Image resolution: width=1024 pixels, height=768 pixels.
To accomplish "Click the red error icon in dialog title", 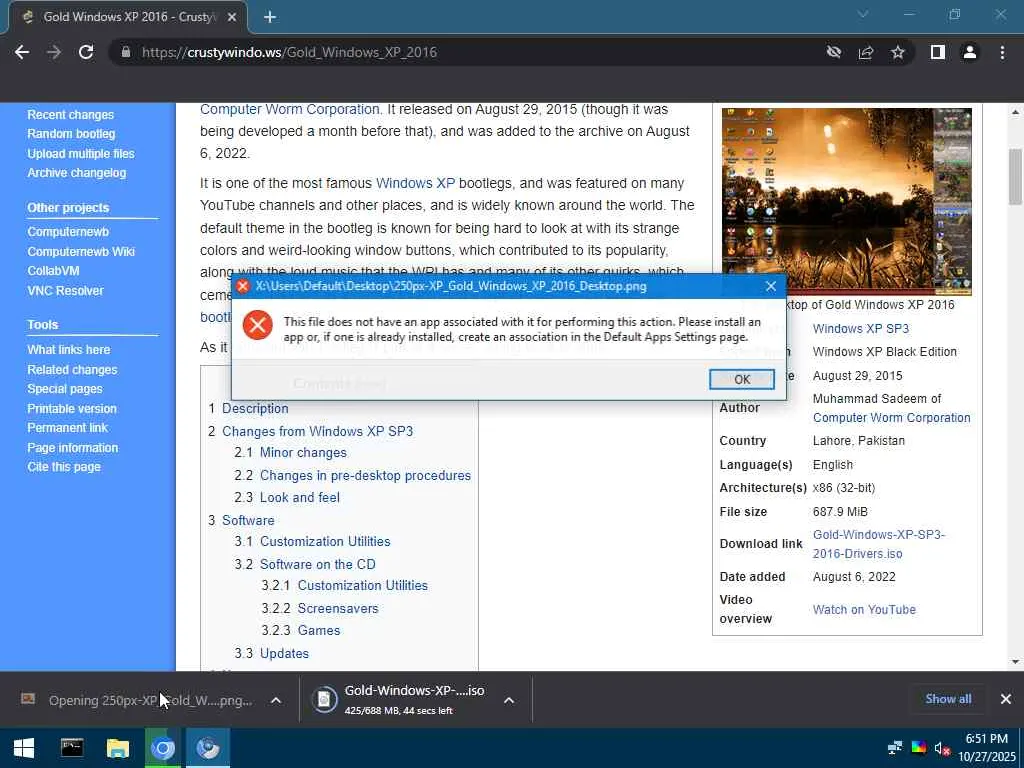I will (x=243, y=286).
